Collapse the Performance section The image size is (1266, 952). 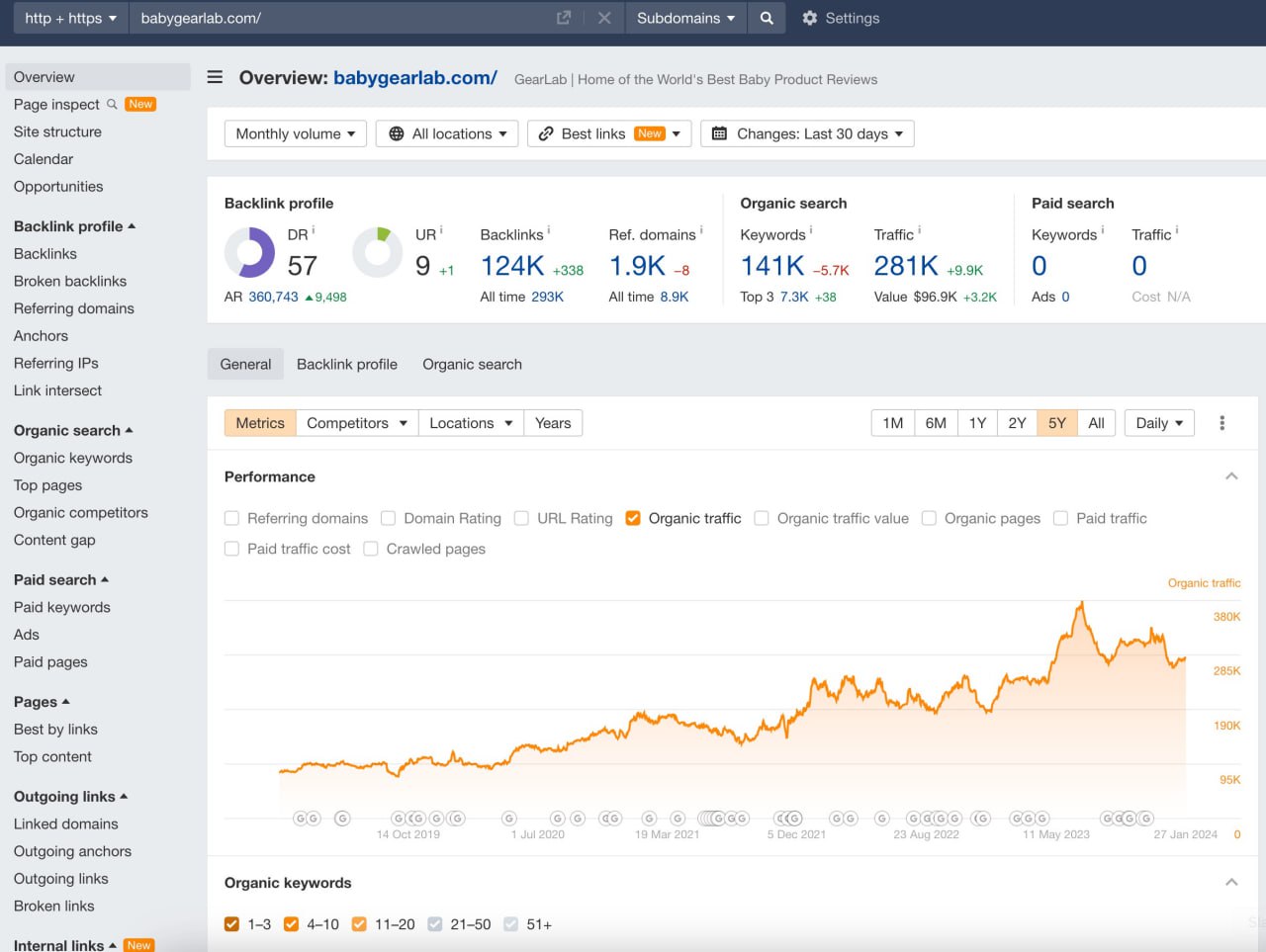[x=1231, y=476]
